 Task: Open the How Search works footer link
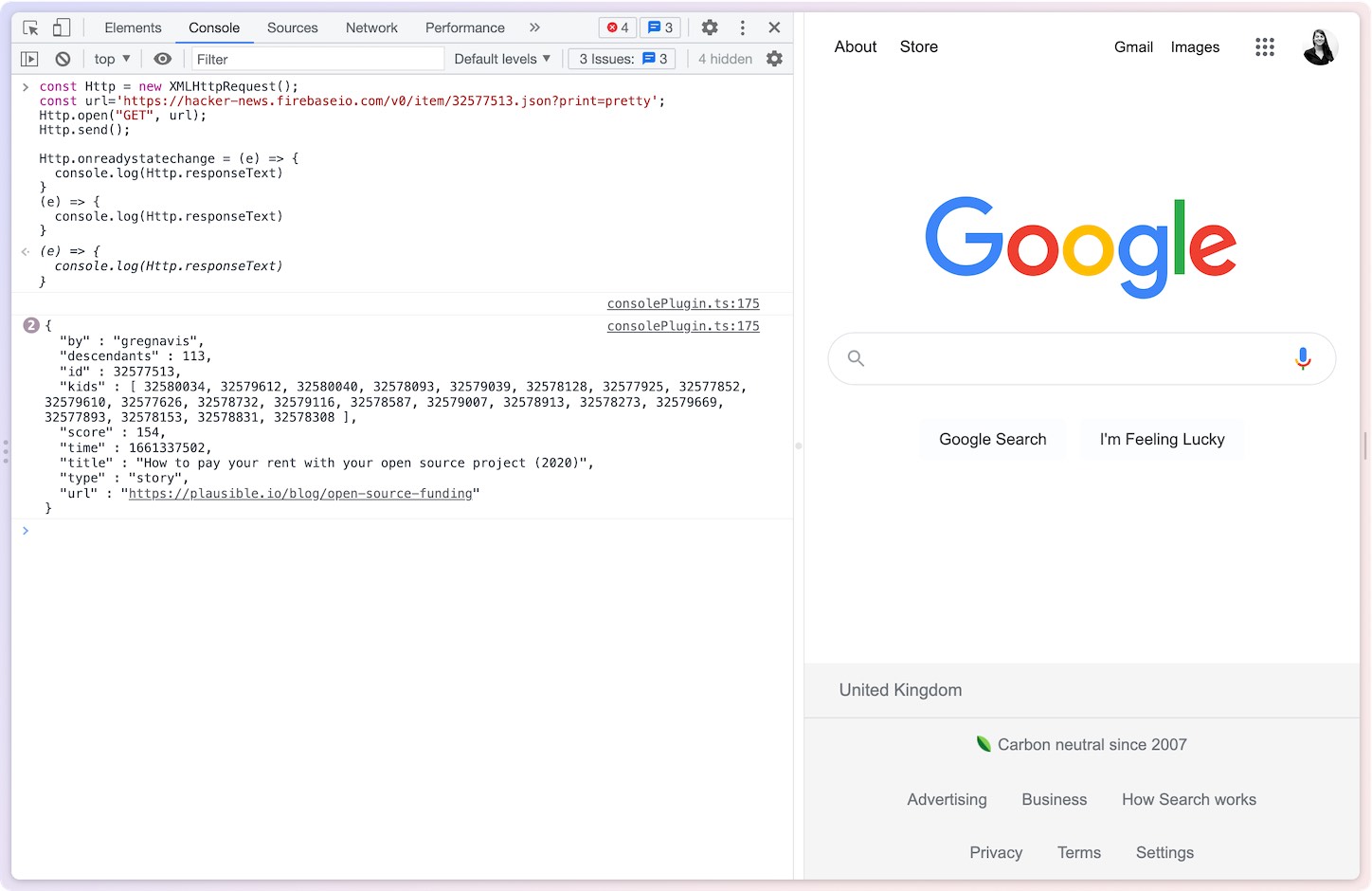1189,799
